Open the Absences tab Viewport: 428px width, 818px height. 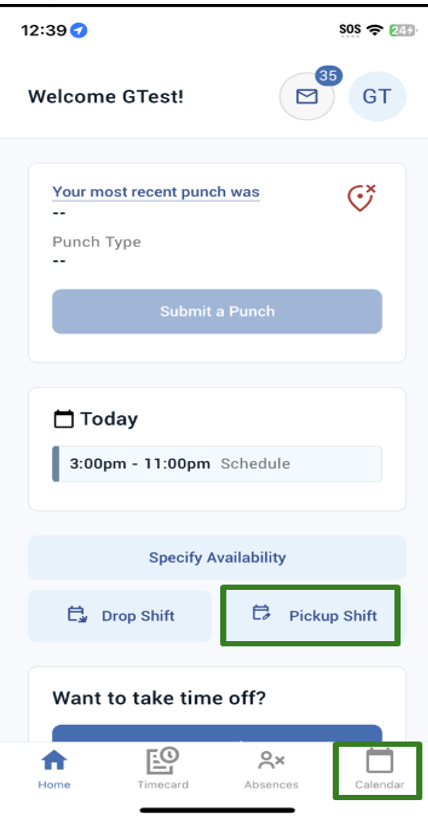pos(271,769)
